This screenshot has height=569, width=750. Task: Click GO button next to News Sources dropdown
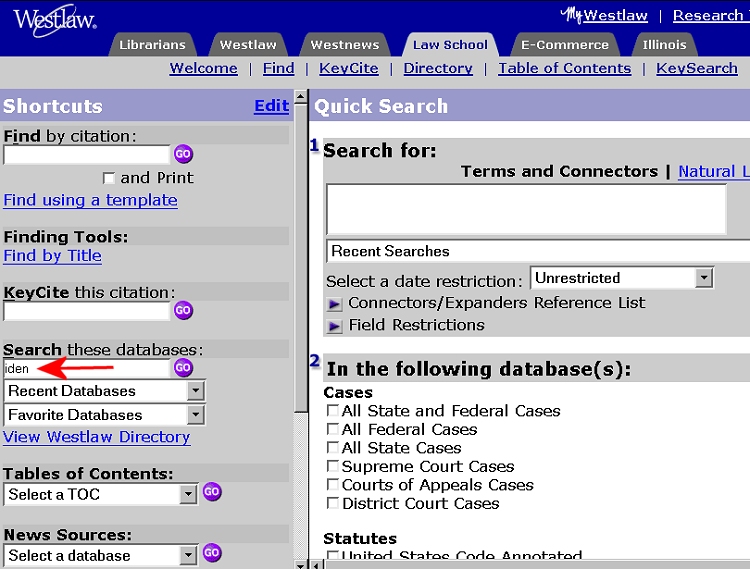tap(212, 553)
